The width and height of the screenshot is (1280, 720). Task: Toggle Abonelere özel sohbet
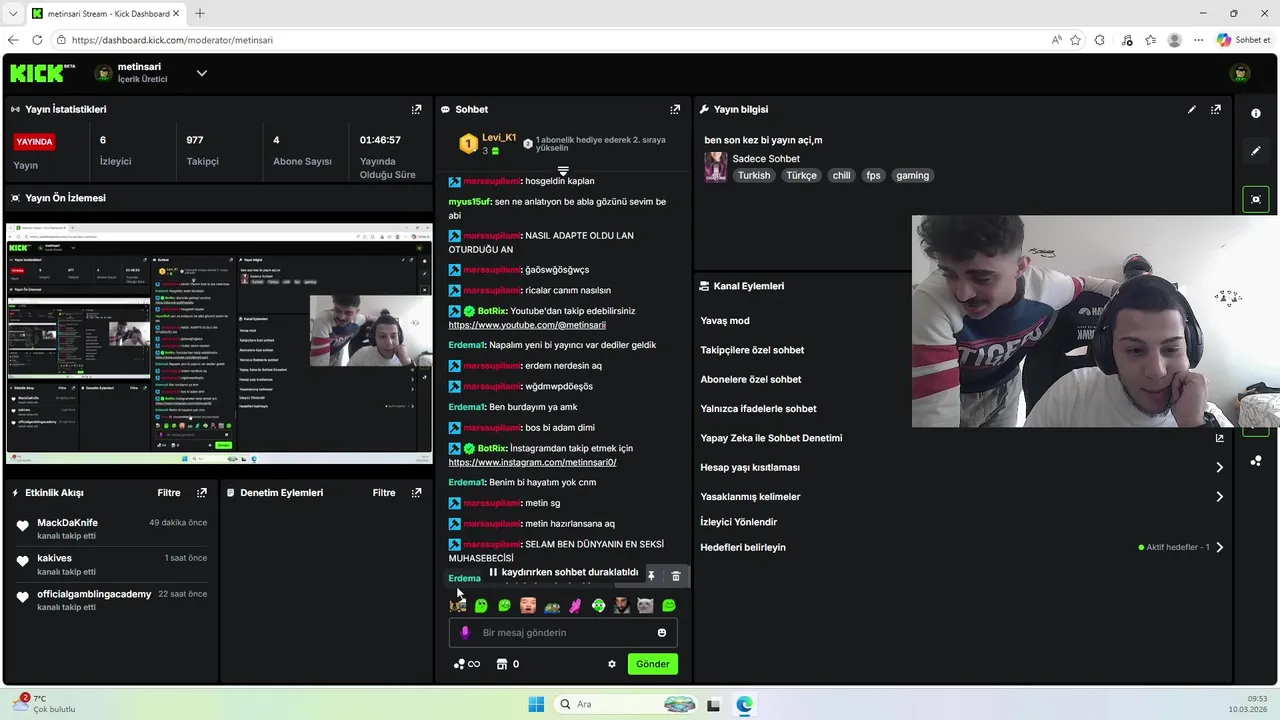[x=751, y=380]
